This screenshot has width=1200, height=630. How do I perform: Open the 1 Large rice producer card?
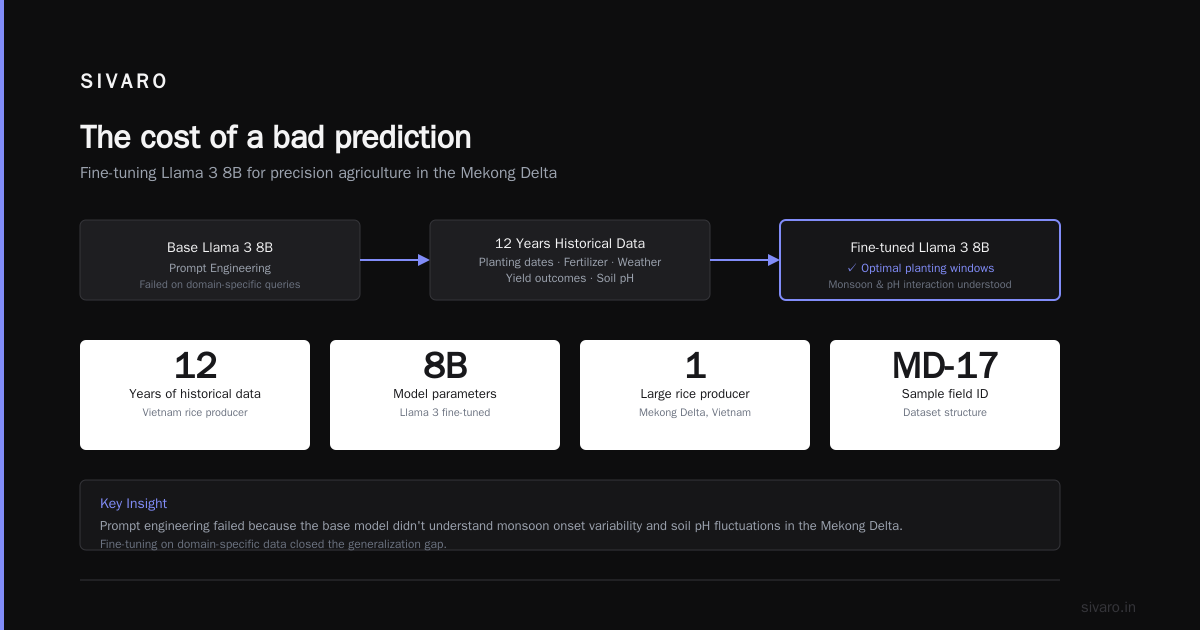tap(695, 395)
